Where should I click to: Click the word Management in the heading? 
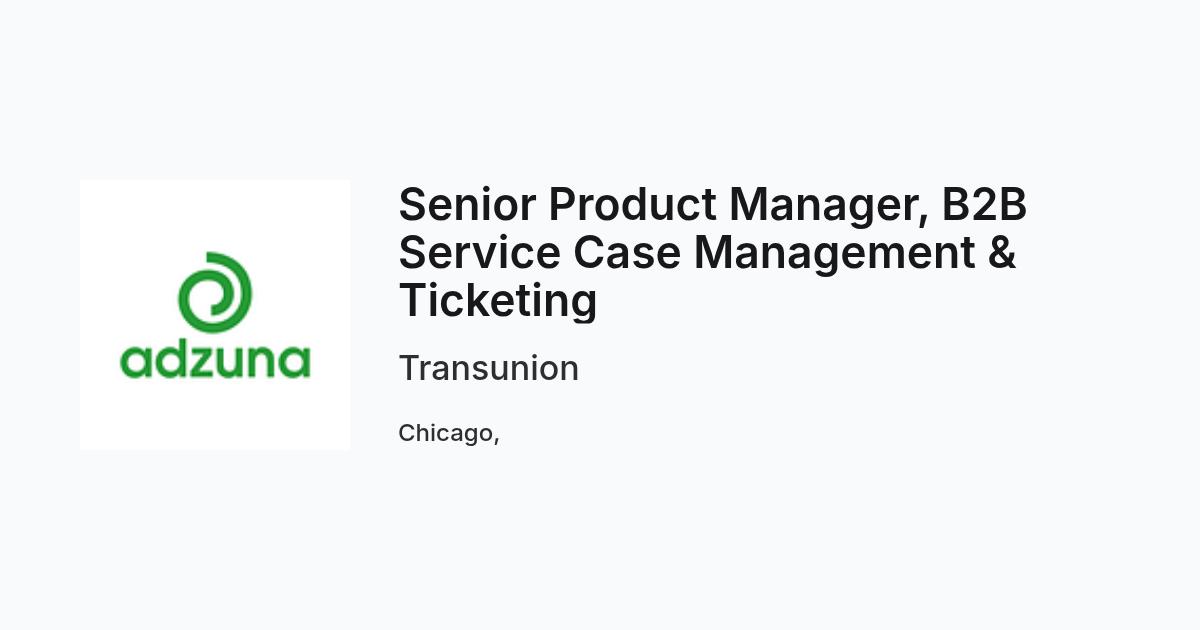click(834, 255)
